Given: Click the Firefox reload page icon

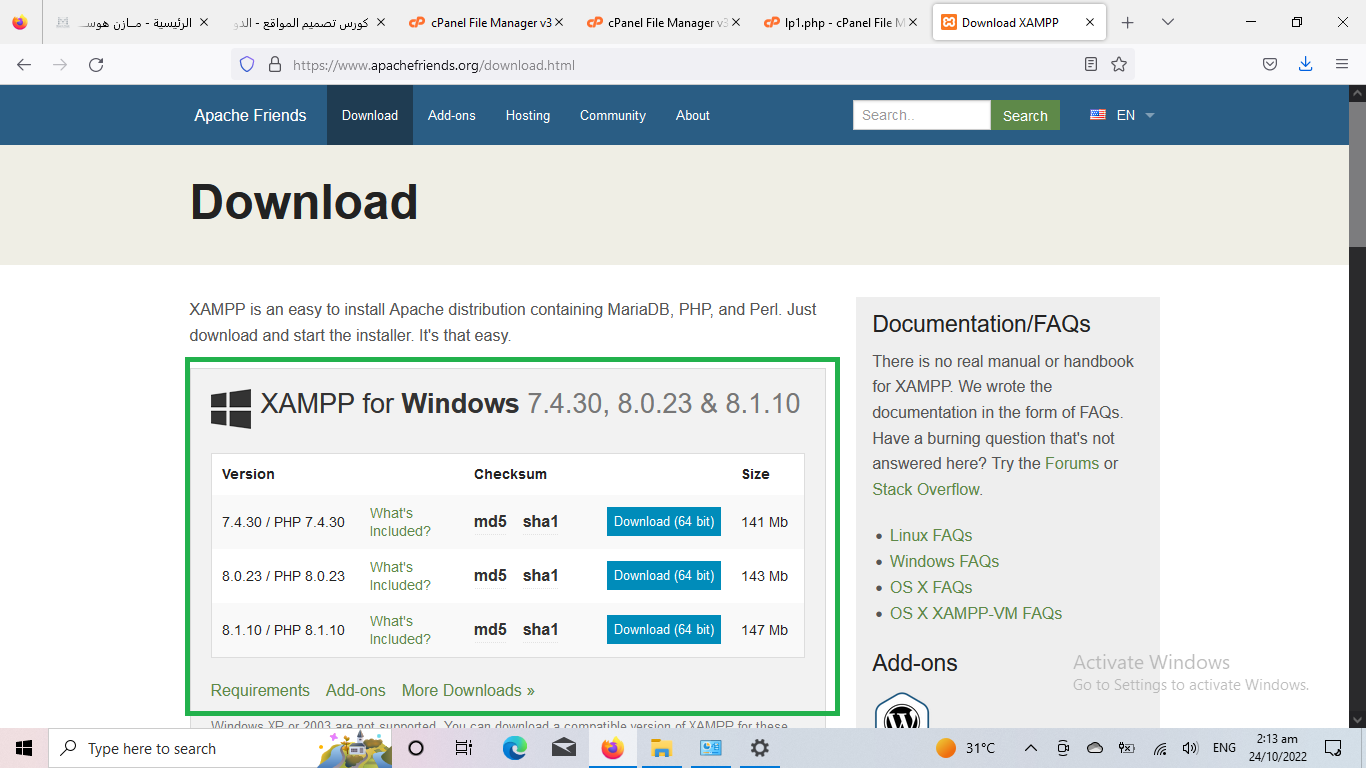Looking at the screenshot, I should tap(96, 65).
